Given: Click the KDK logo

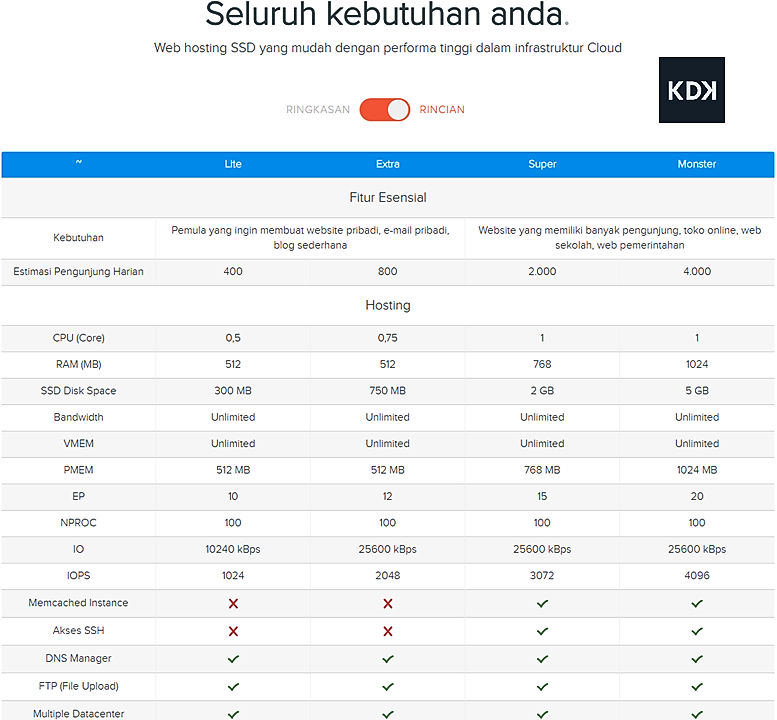Looking at the screenshot, I should [x=692, y=90].
